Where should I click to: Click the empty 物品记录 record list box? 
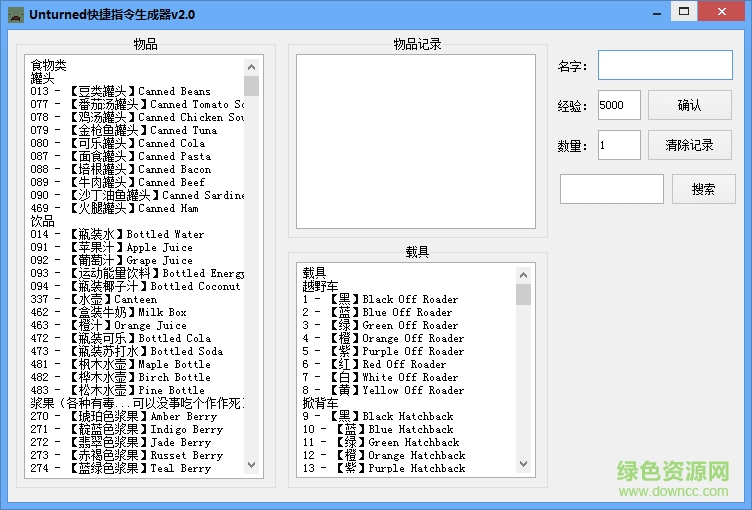click(416, 142)
